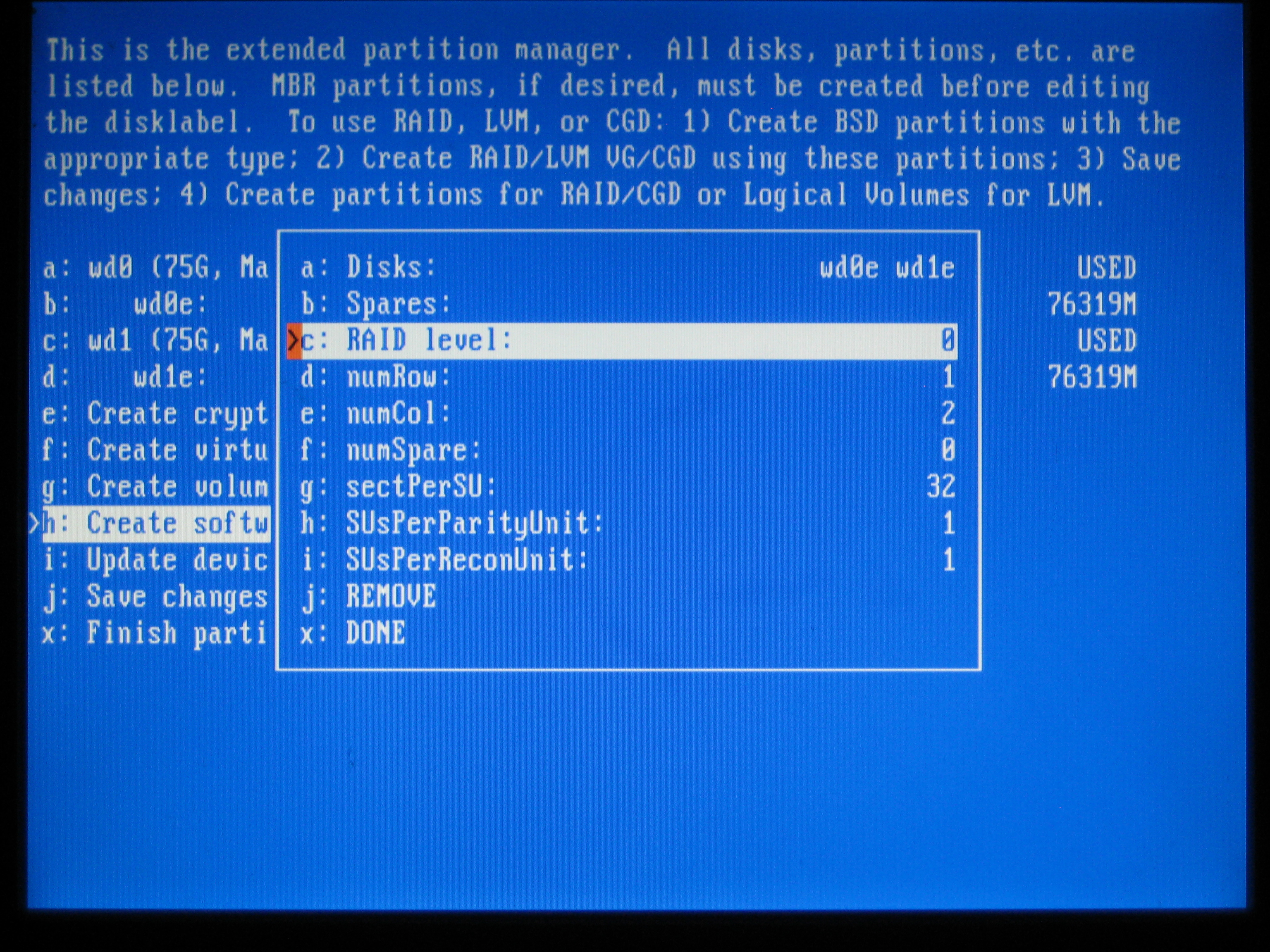Click numCol value '2'

coord(948,414)
